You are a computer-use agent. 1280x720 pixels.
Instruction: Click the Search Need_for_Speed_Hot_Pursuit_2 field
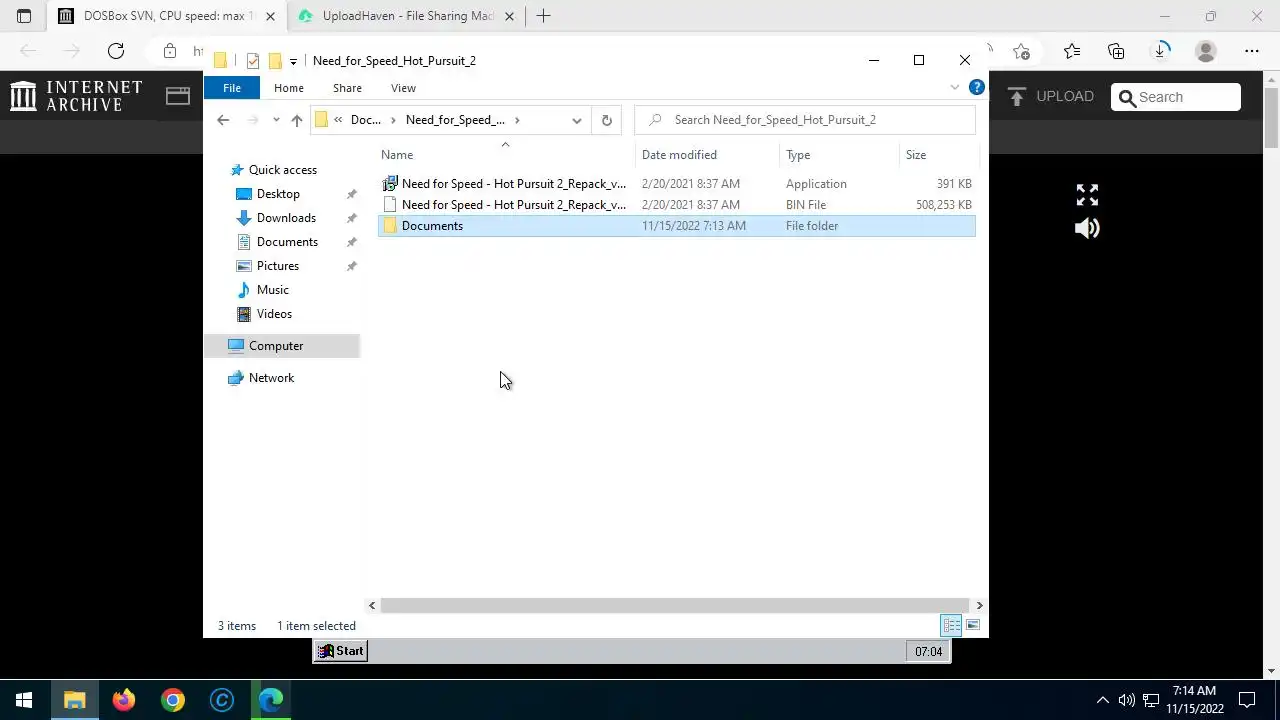pos(805,120)
